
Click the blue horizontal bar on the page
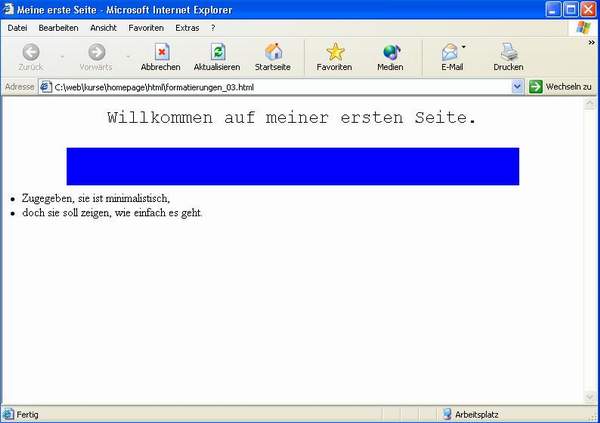coord(293,166)
